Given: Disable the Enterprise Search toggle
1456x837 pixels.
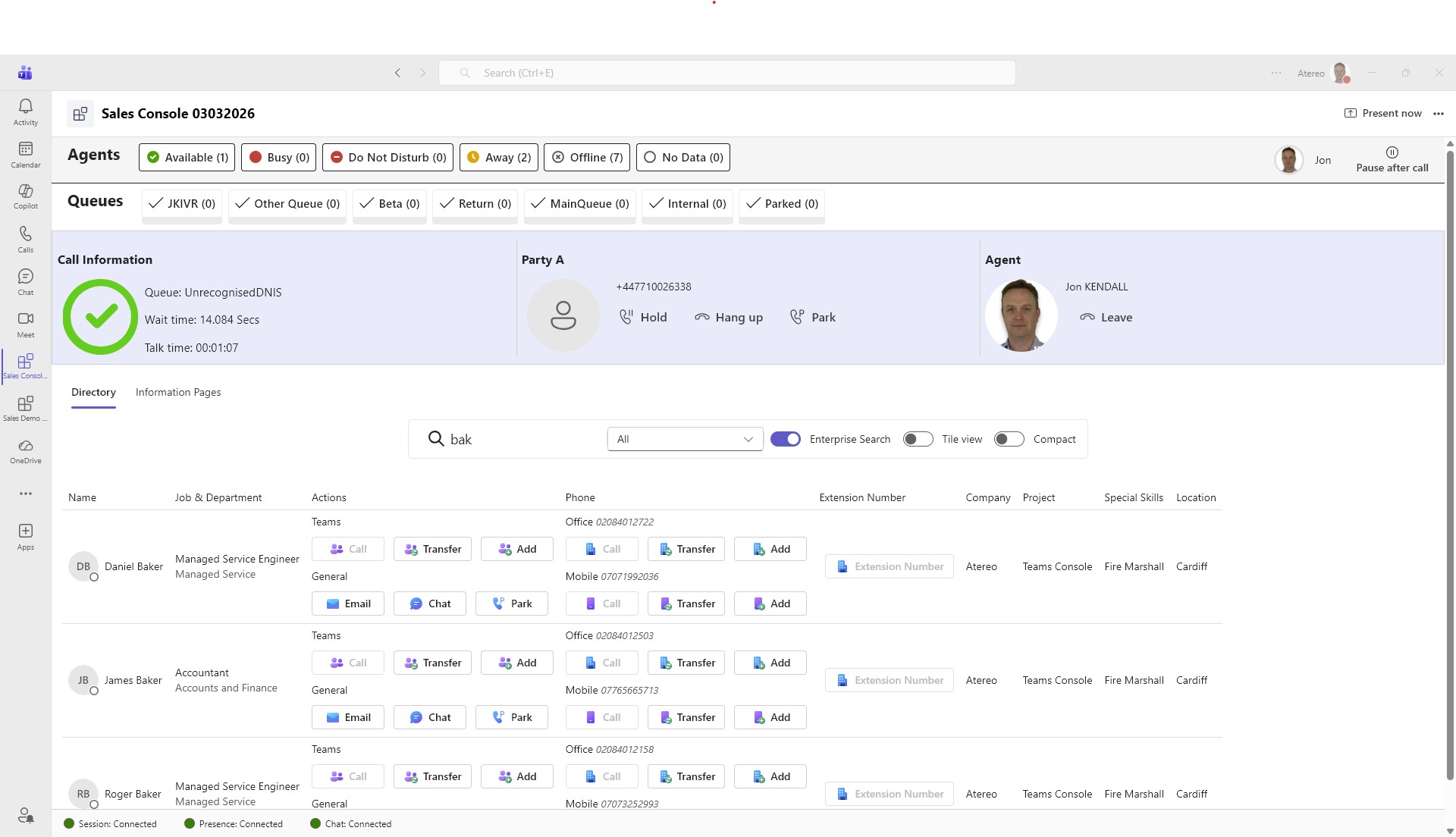Looking at the screenshot, I should tap(785, 439).
